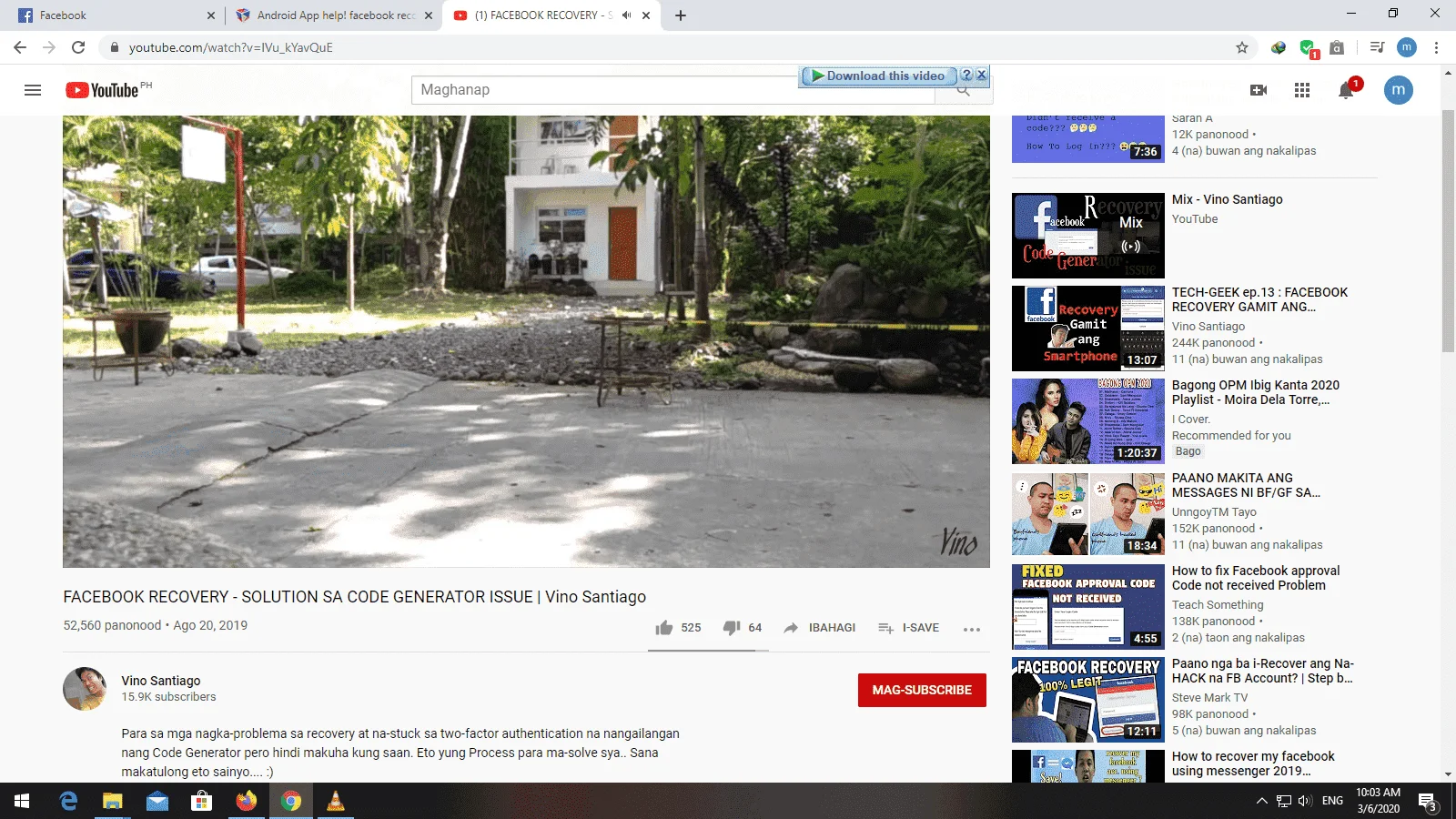The width and height of the screenshot is (1456, 819).
Task: Click the address bar URL
Action: (231, 47)
